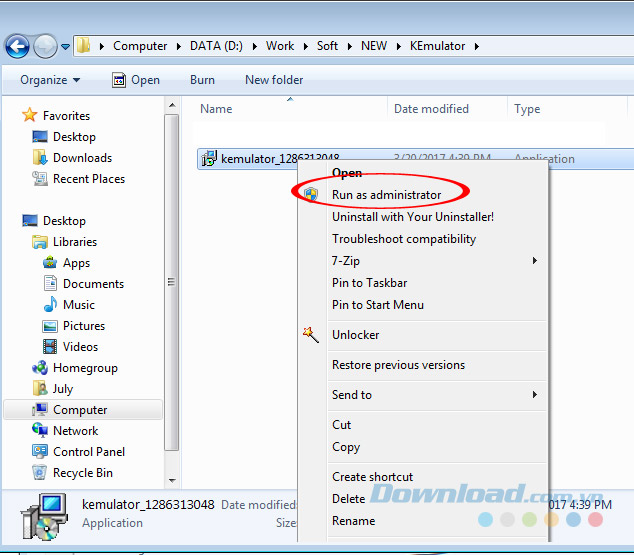Choose Delete in the context menu
Viewport: 634px width, 555px height.
(x=348, y=499)
